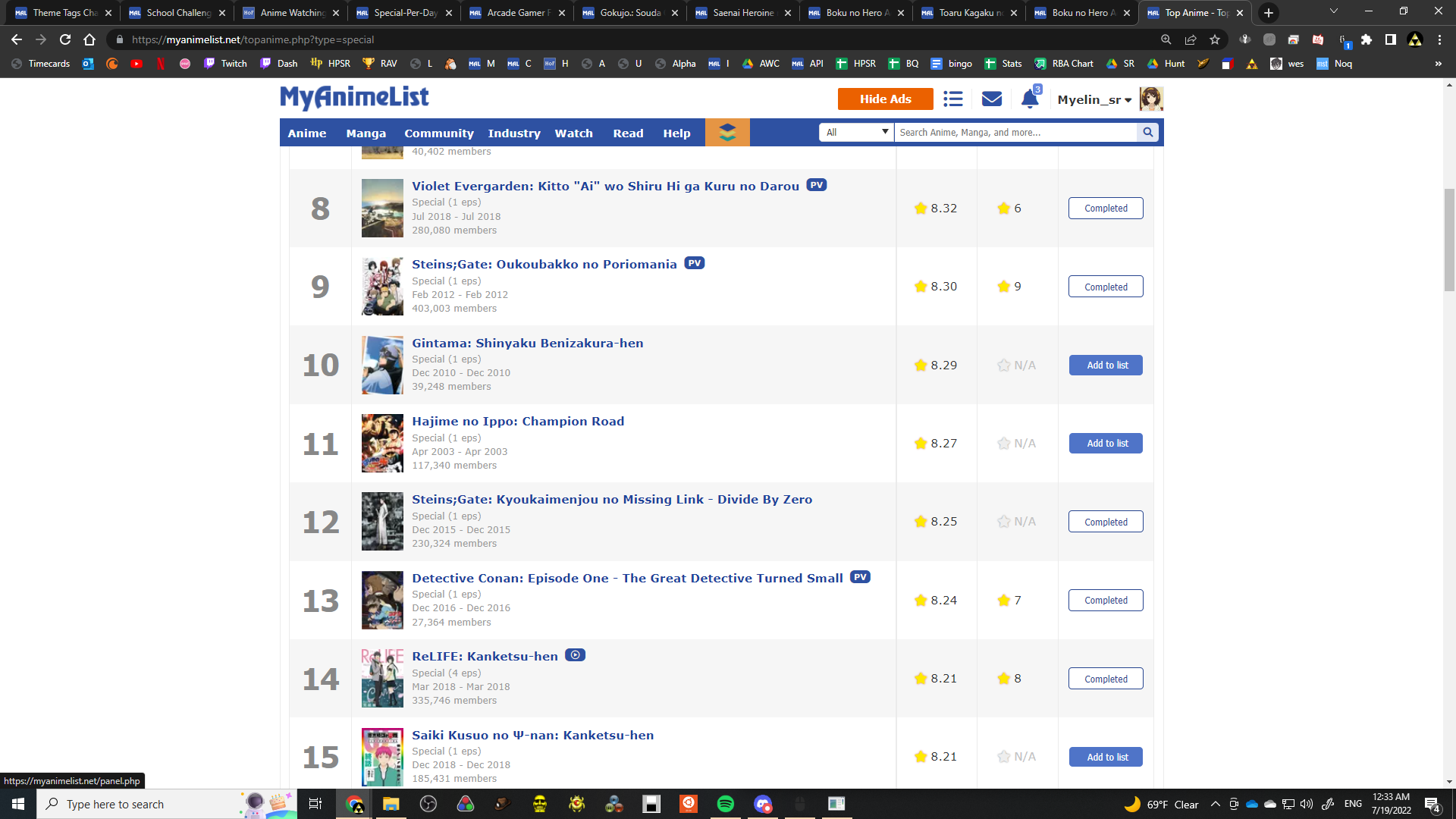Click the Search Anime, Manga input field
Viewport: 1456px width, 819px height.
click(1015, 133)
